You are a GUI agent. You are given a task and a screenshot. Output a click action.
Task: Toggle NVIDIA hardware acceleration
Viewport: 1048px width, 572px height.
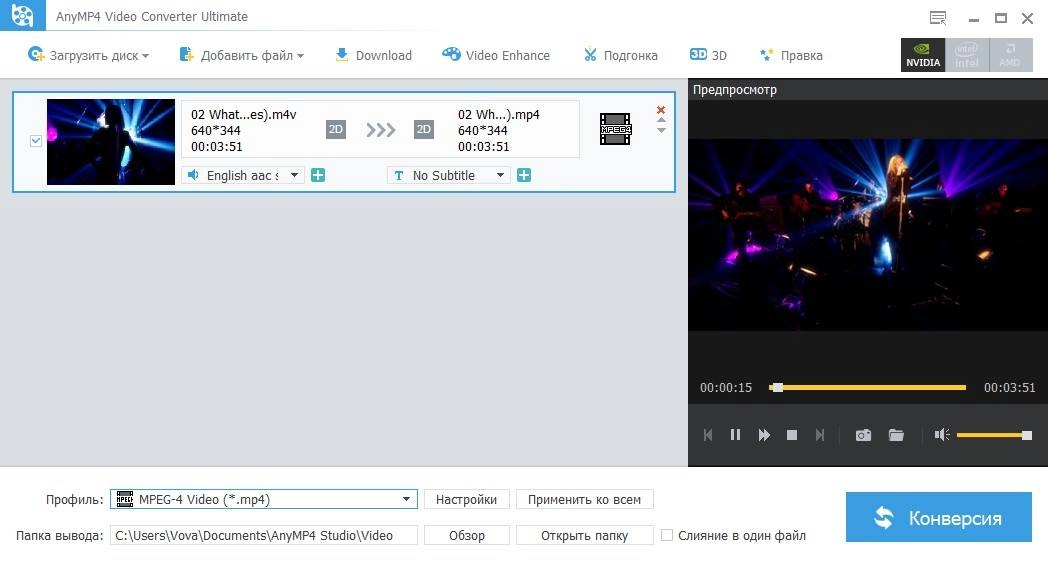[x=922, y=55]
